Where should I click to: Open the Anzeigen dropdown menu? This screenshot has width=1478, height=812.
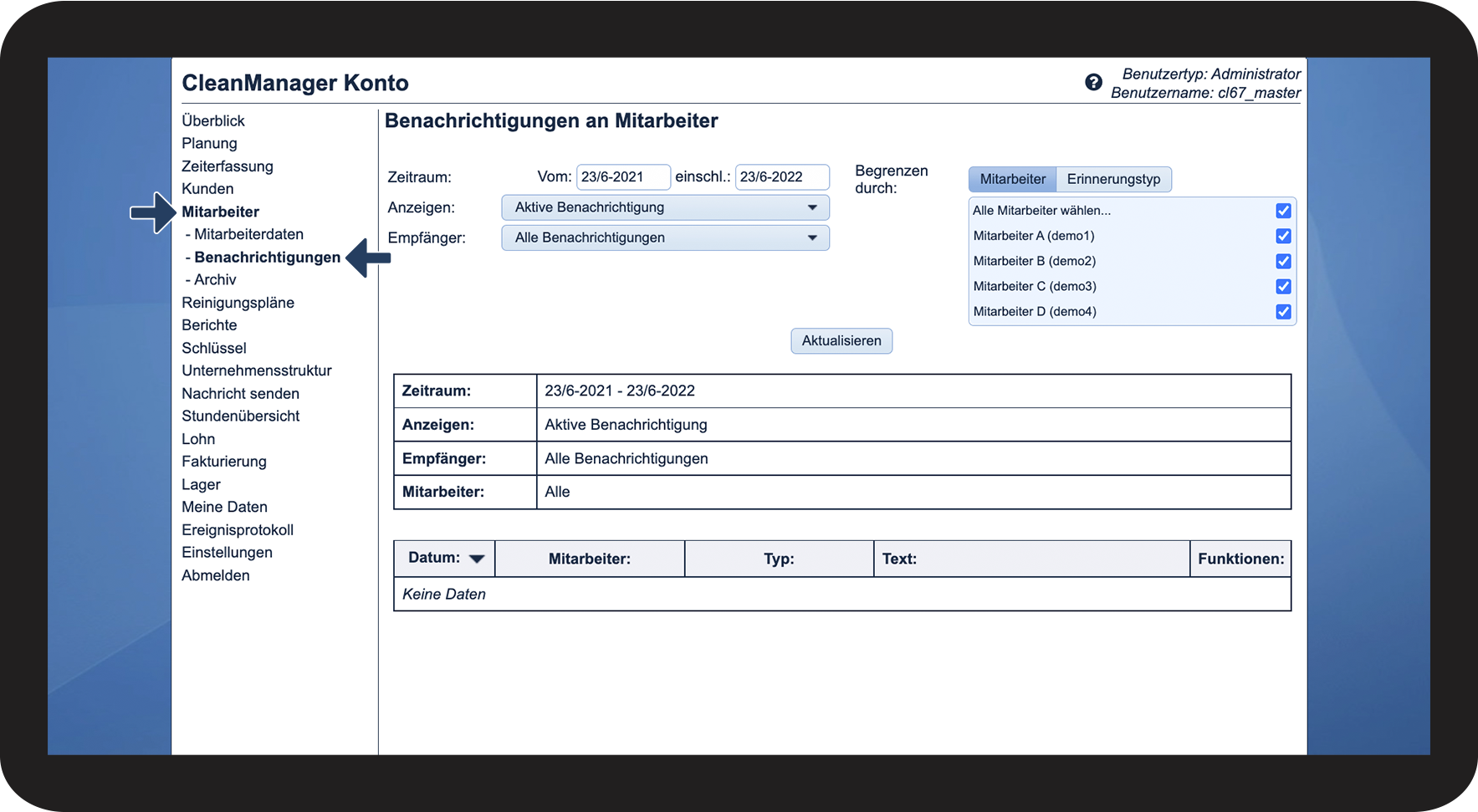tap(665, 207)
